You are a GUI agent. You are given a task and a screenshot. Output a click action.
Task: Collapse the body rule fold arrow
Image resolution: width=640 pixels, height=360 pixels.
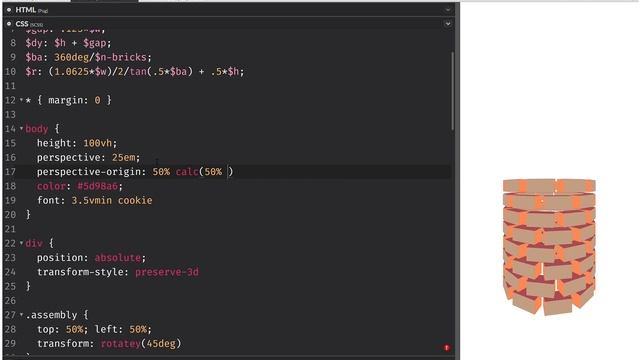(x=21, y=129)
